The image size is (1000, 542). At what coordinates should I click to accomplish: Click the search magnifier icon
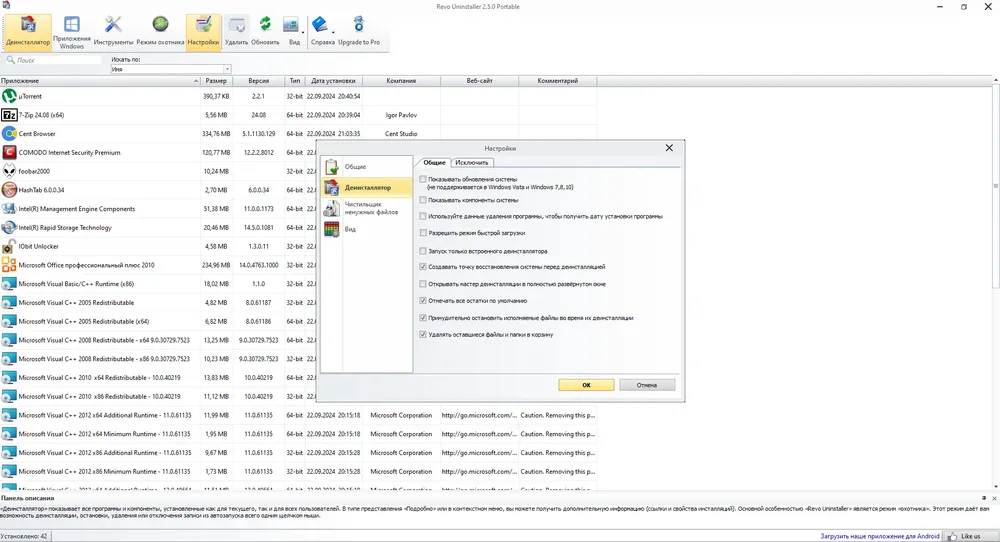10,60
